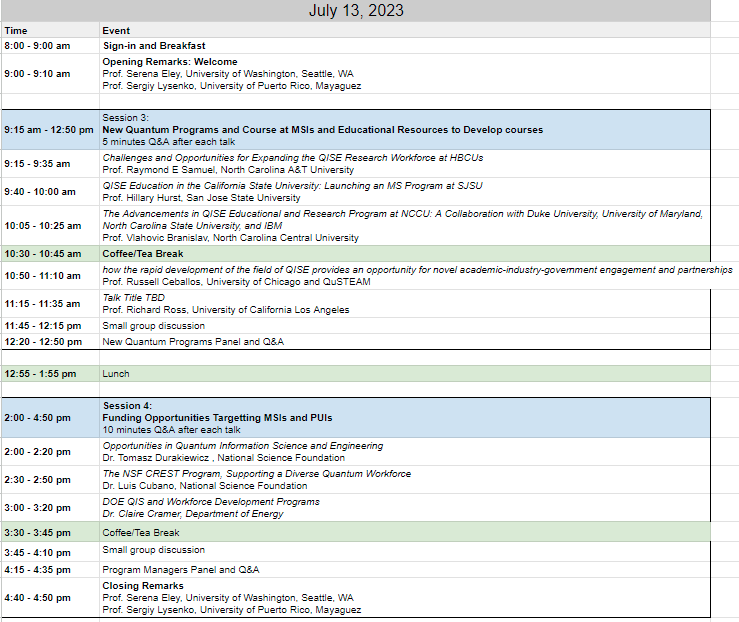Click the 'Talk Title TBD' text
Screen dimensions: 739x622
(134, 298)
